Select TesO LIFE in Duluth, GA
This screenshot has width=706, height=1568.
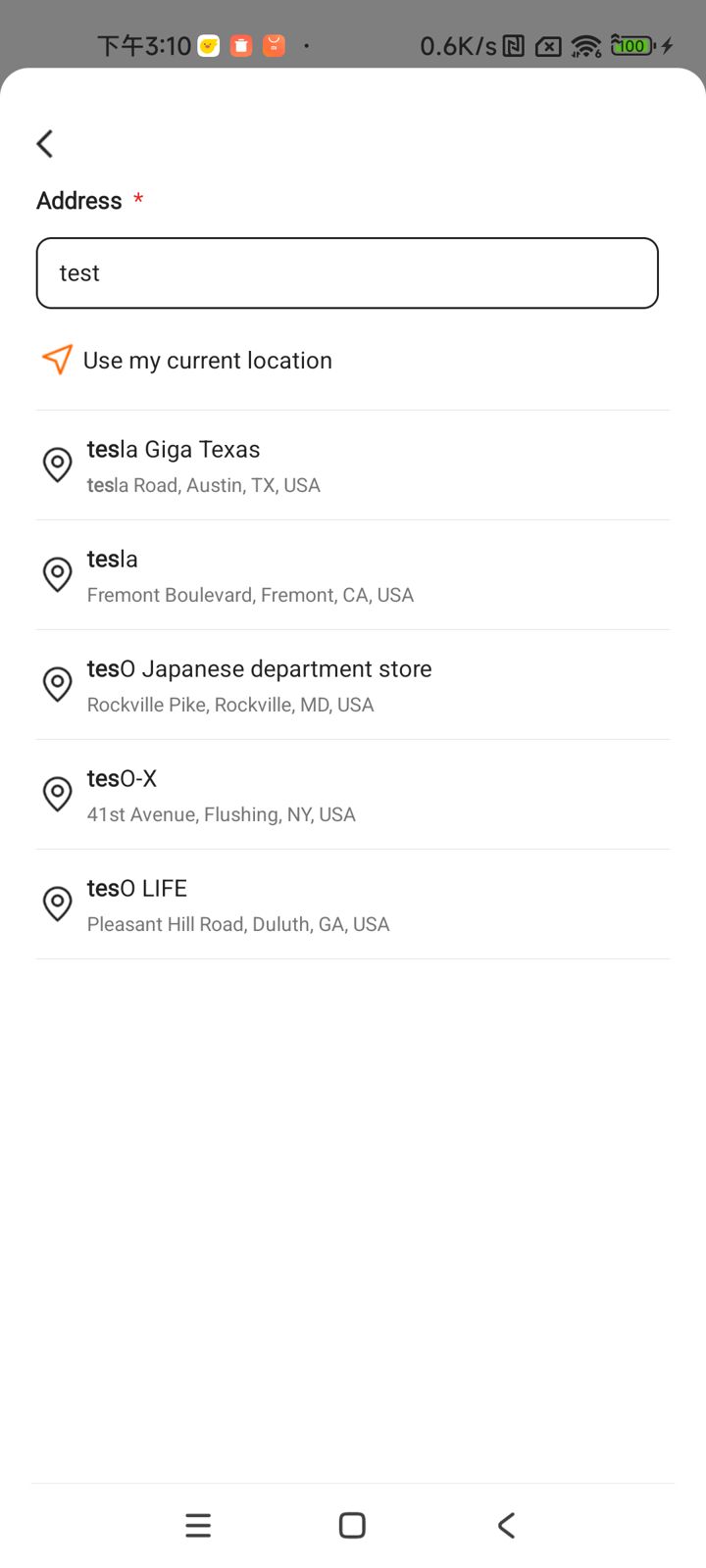[x=238, y=905]
